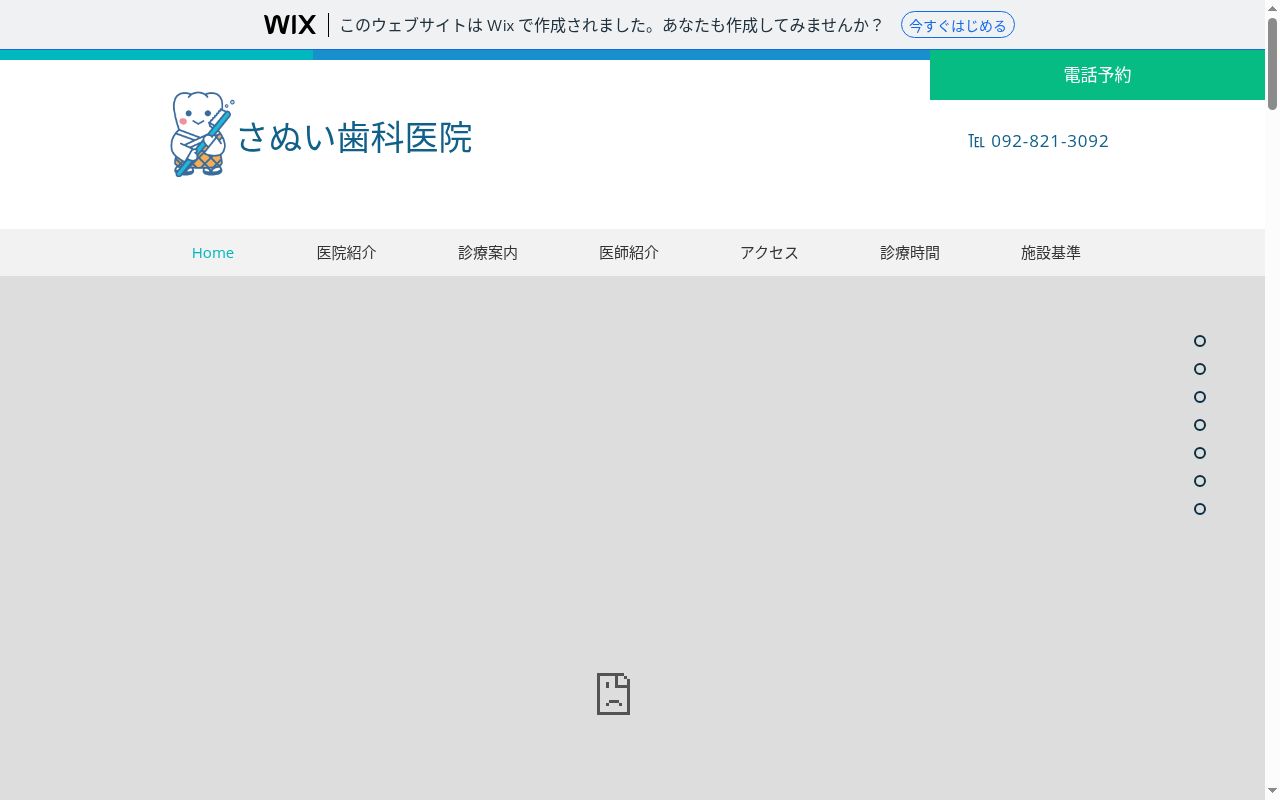The image size is (1280, 800).
Task: Open the 診療案内 menu item
Action: [x=488, y=253]
